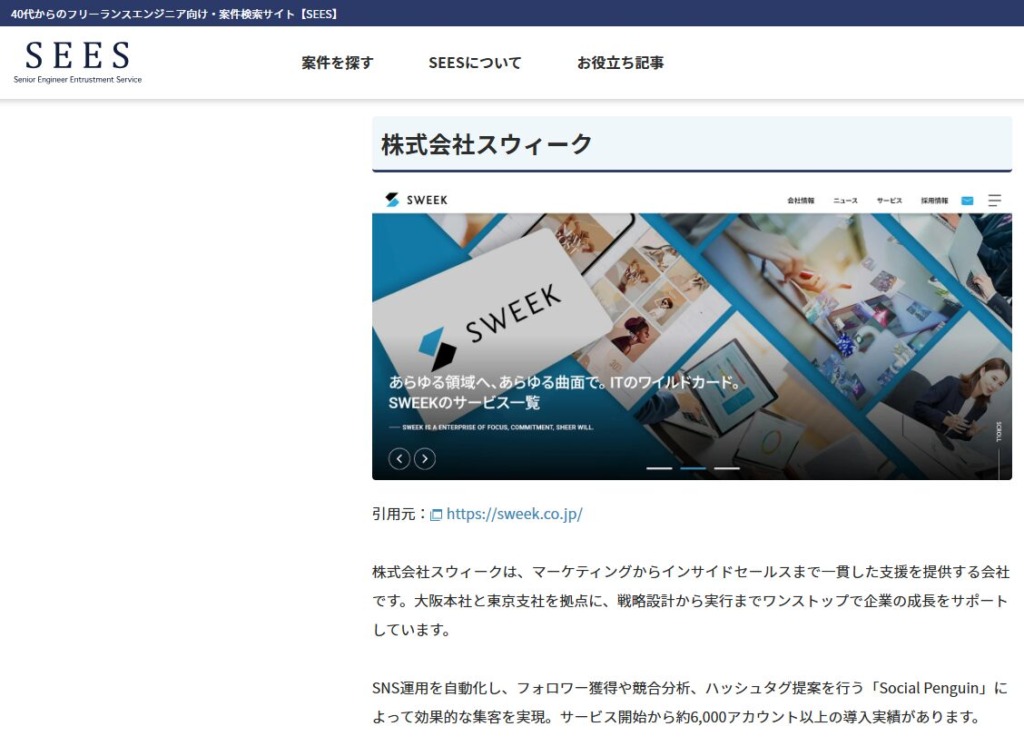Select the highlighted middle slide indicator
This screenshot has height=746, width=1024.
point(693,468)
